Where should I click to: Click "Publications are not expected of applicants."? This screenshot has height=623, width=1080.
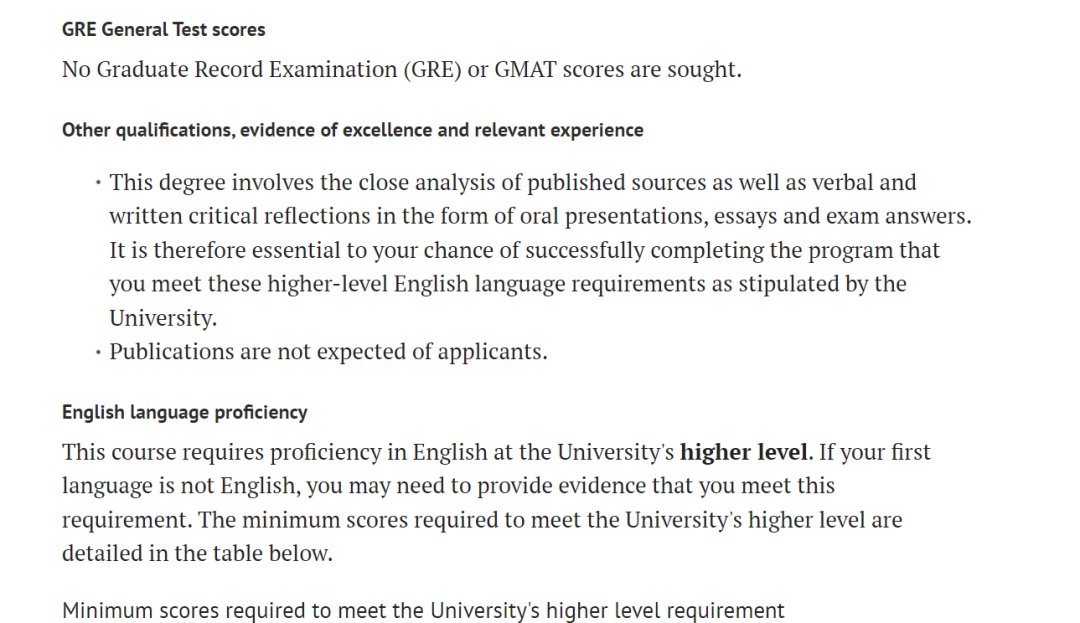(328, 352)
